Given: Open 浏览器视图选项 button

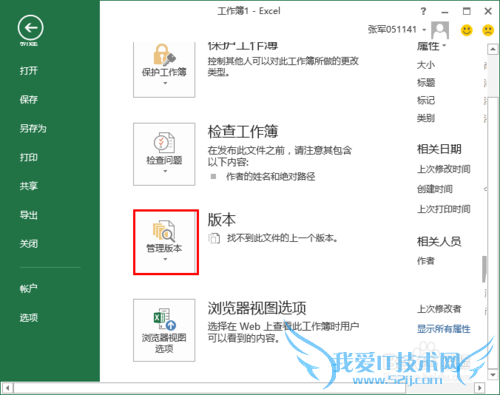Looking at the screenshot, I should pyautogui.click(x=164, y=330).
